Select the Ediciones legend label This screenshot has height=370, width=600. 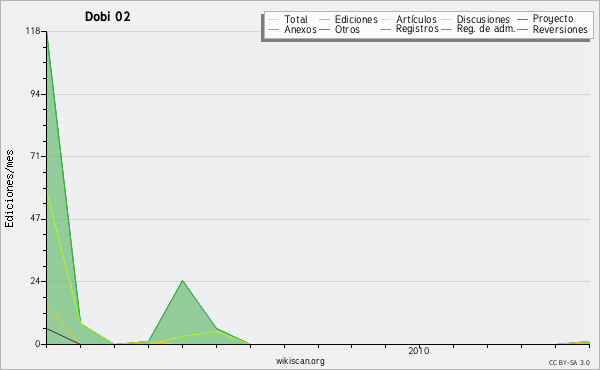356,19
